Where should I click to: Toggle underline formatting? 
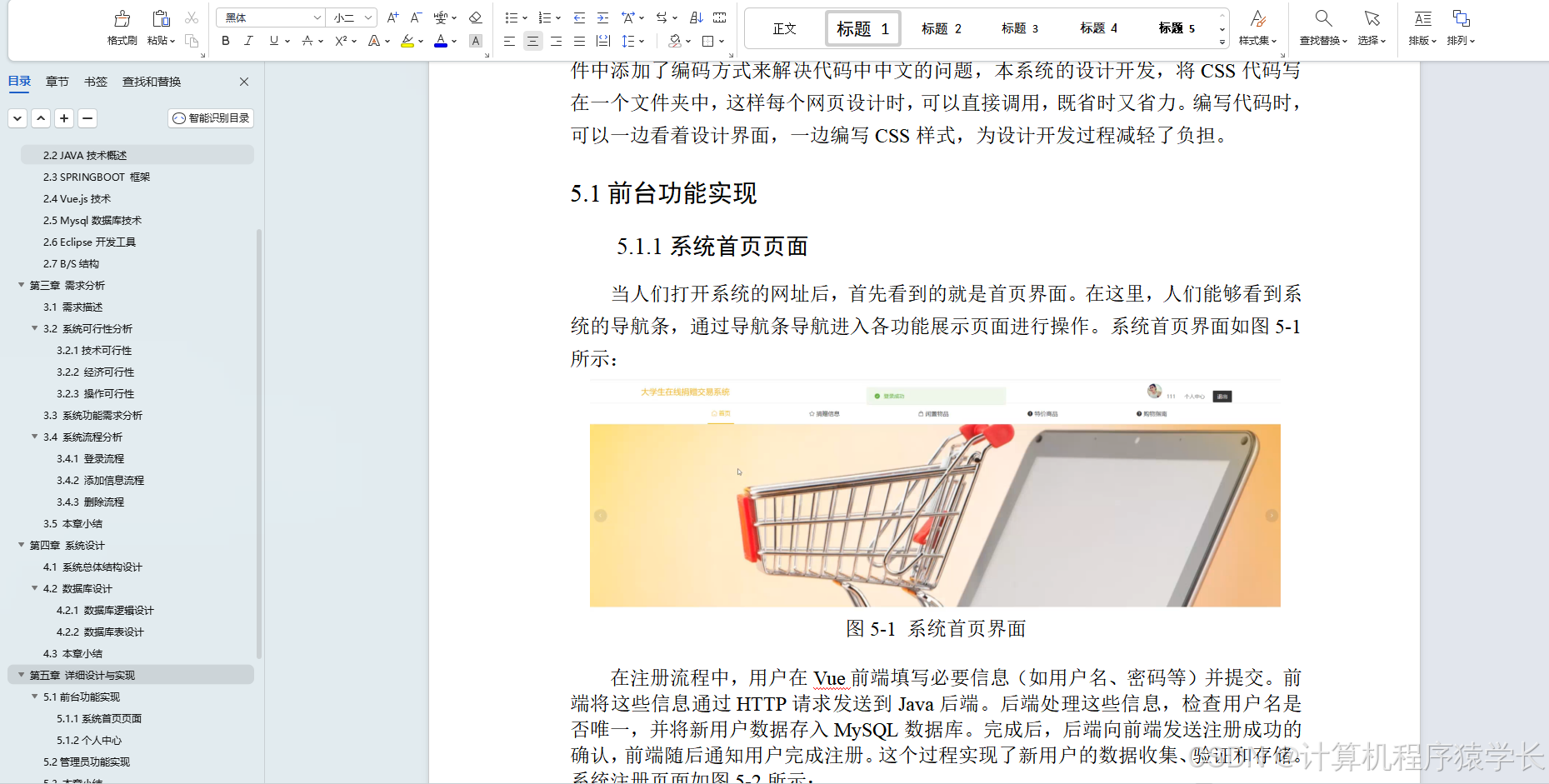(x=274, y=41)
